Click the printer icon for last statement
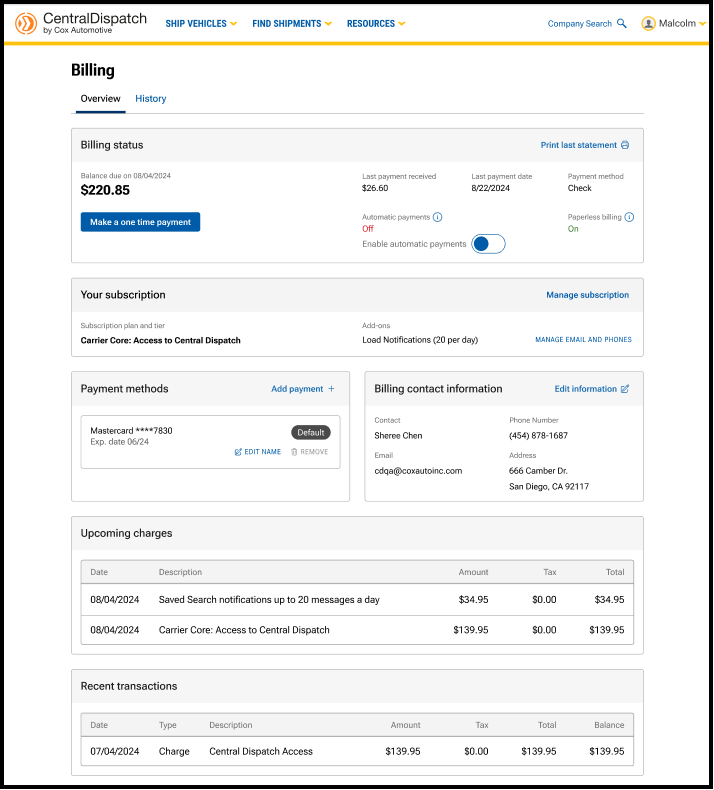 (625, 145)
